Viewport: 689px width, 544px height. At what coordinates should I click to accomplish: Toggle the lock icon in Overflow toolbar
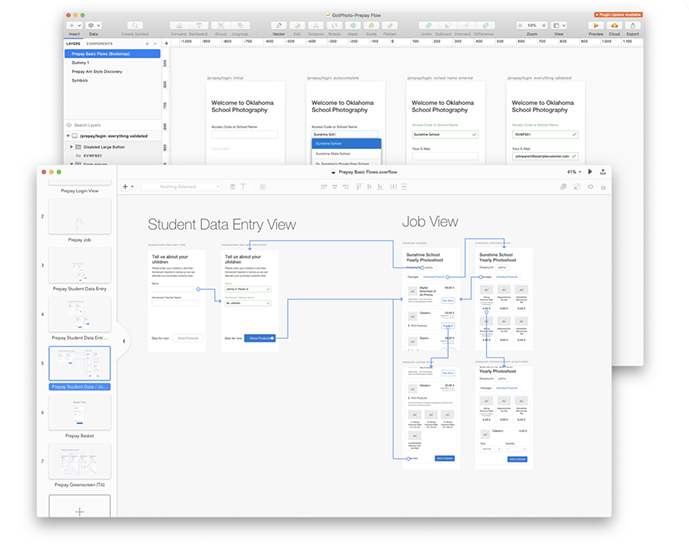click(603, 187)
